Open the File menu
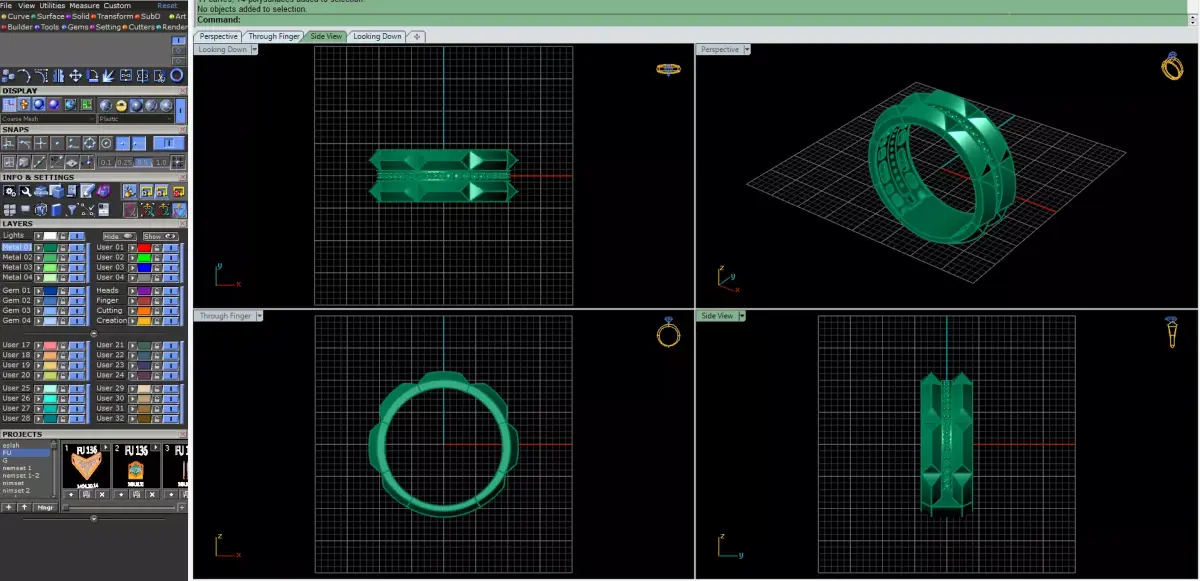 click(x=6, y=5)
